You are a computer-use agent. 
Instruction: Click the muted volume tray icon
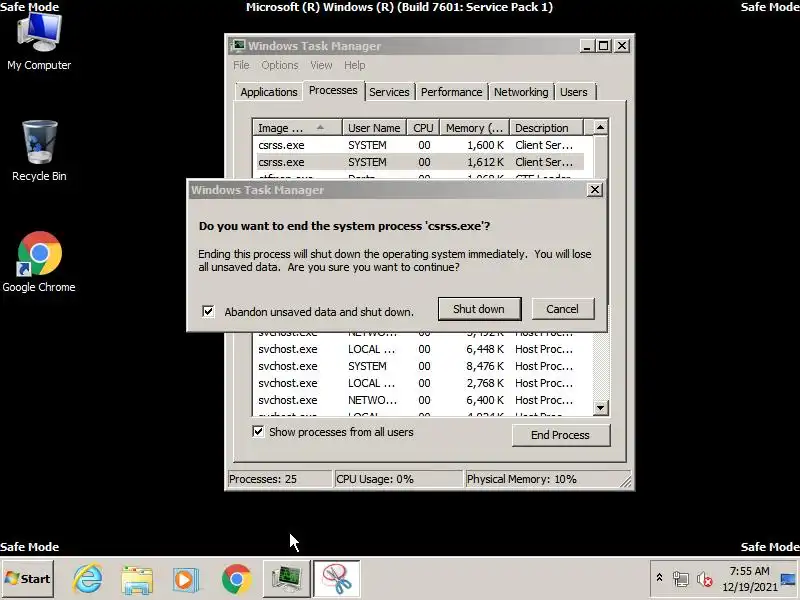point(704,579)
